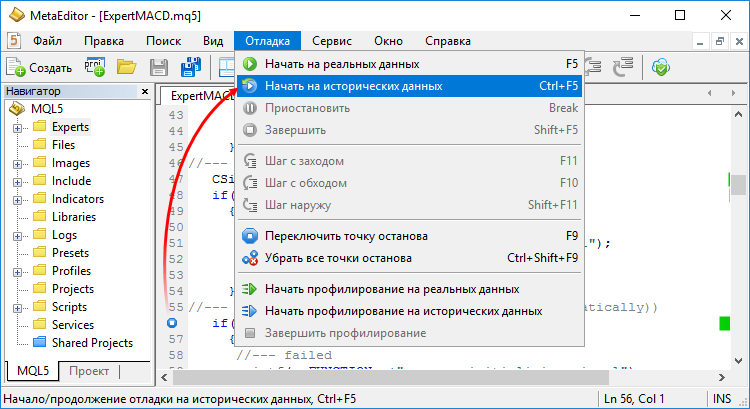750x409 pixels.
Task: Click the Ln 56, Col 1 status text
Action: coord(634,398)
